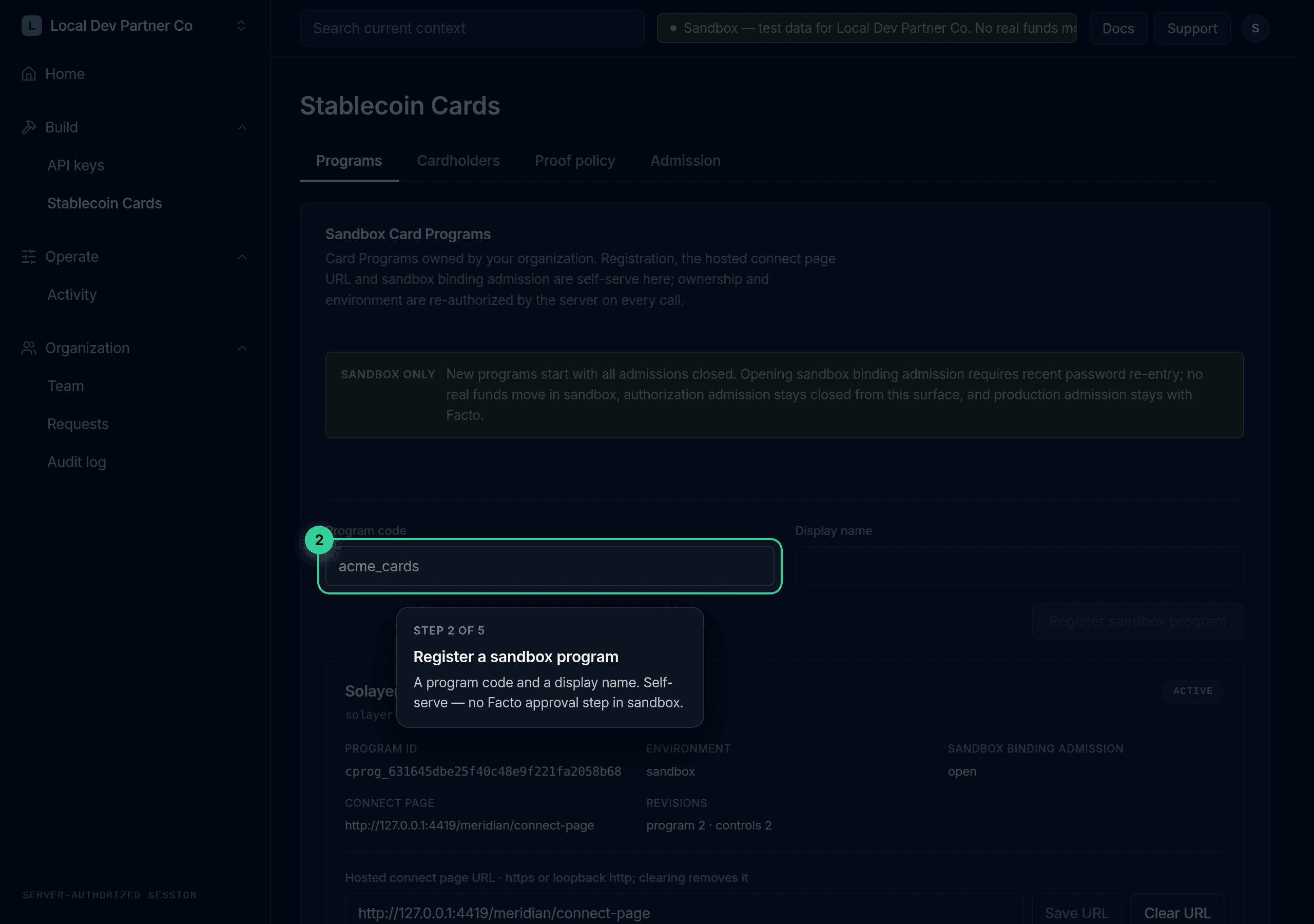
Task: Open Requests page
Action: point(78,423)
